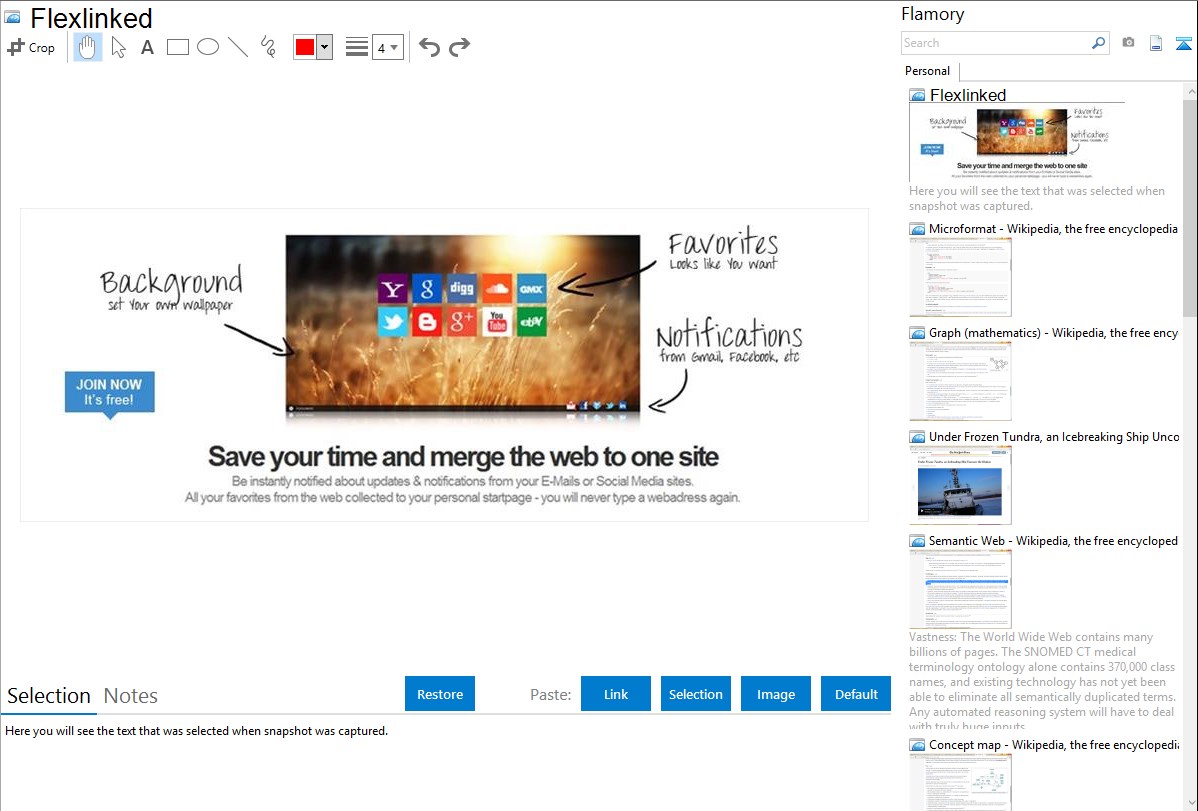The height and width of the screenshot is (811, 1198).
Task: Select the straight line tool
Action: point(238,47)
